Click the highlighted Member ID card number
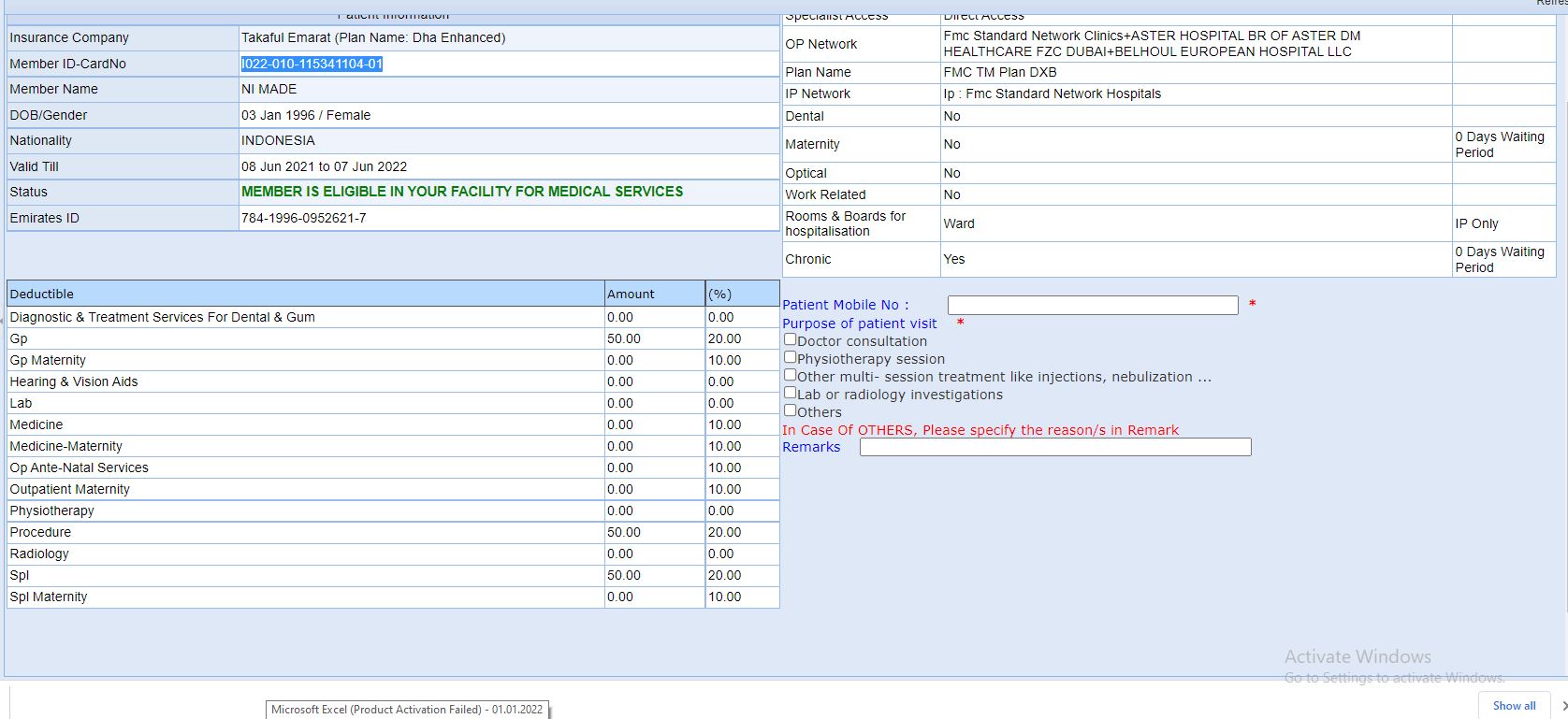Viewport: 1568px width, 719px height. (x=312, y=64)
